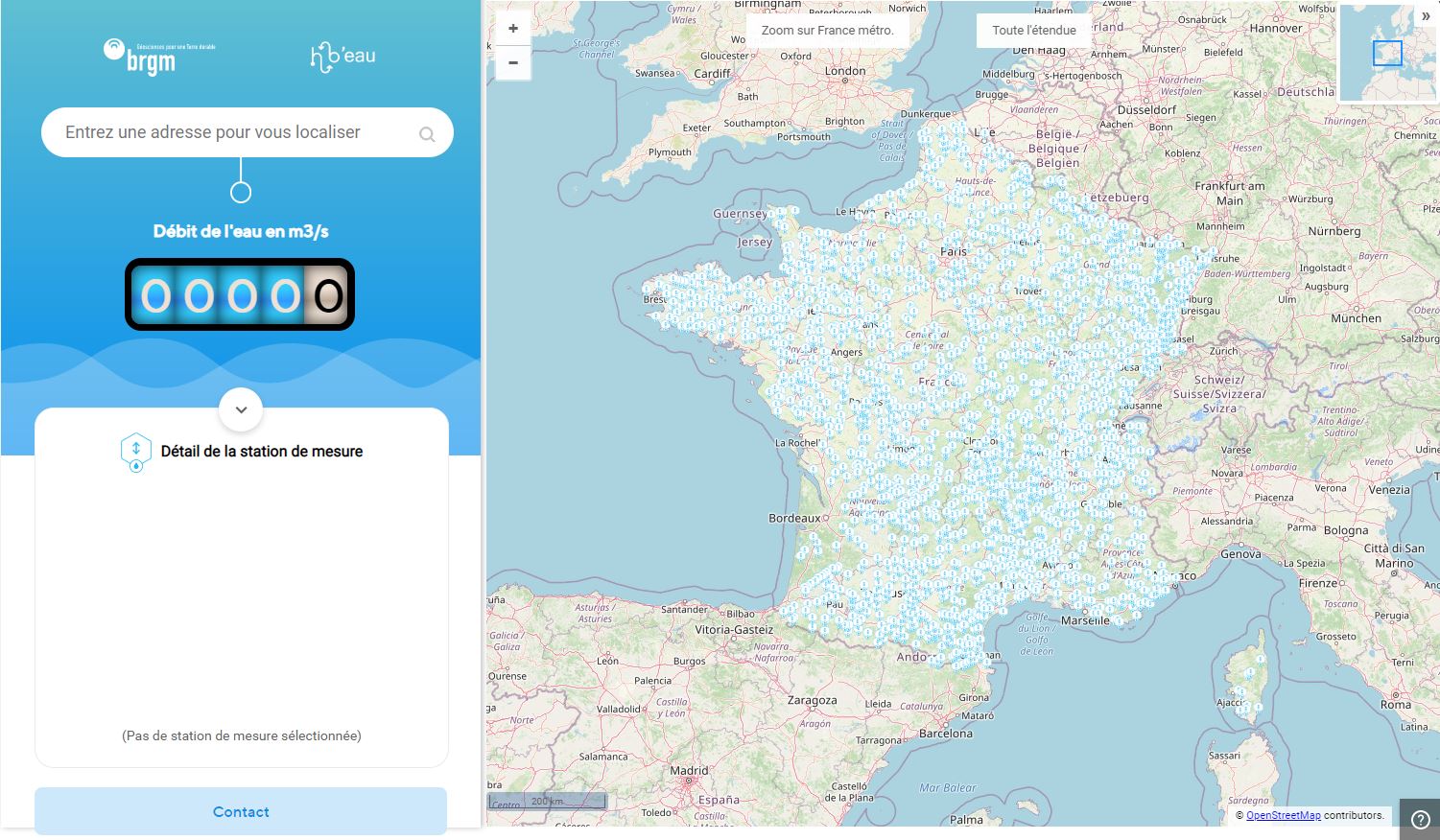Follow the OpenStreetMap attribution link

1283,815
